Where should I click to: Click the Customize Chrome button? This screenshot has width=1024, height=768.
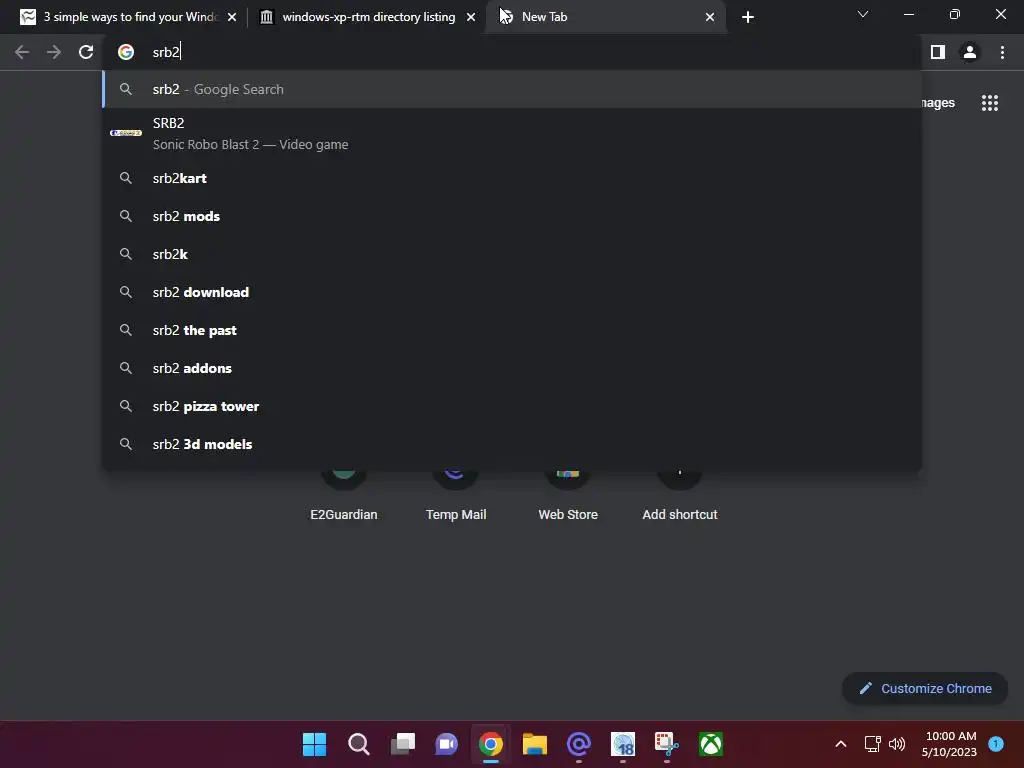coord(925,688)
